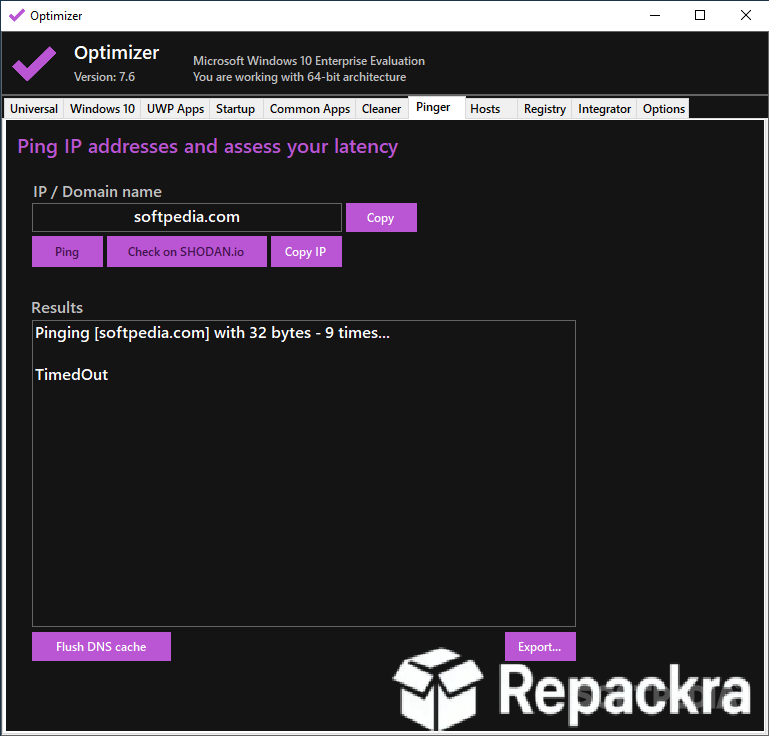769x736 pixels.
Task: Click the Copy IP button
Action: point(306,252)
